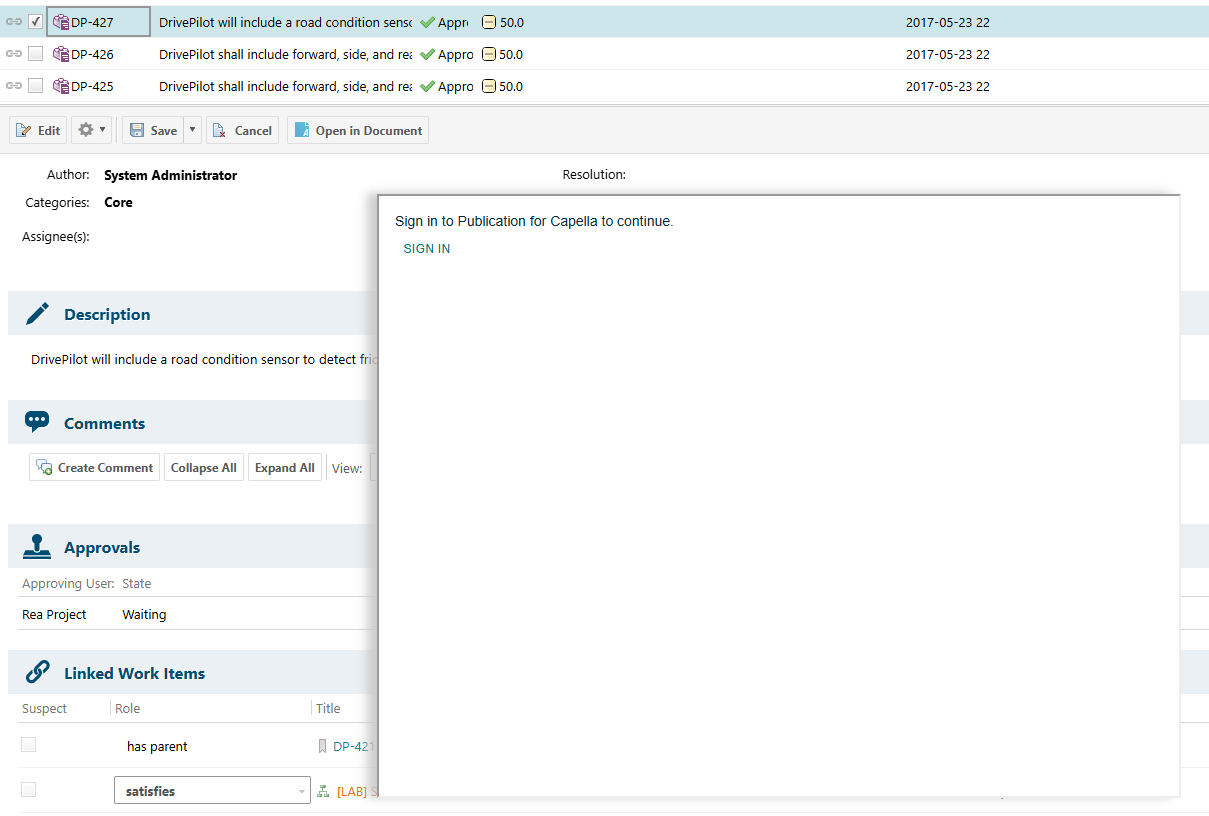
Task: Click the priority icon next to 50.0 in the DP-425 row
Action: [489, 86]
